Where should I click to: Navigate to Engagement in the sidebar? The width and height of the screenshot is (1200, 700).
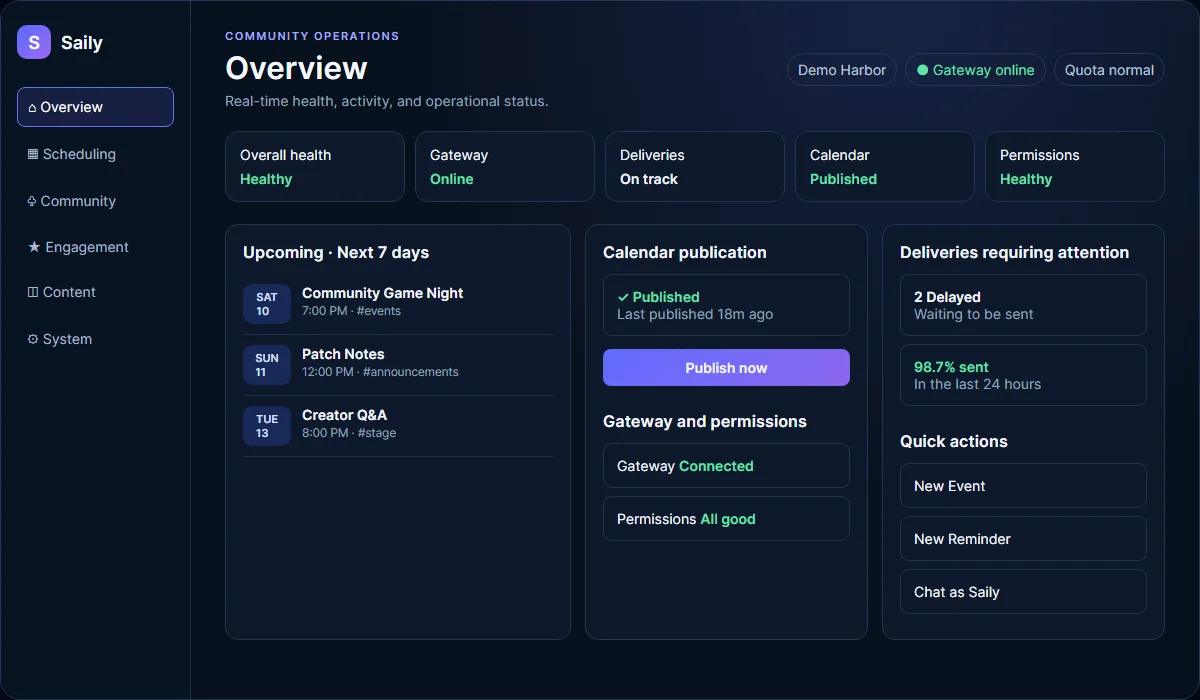[x=95, y=247]
